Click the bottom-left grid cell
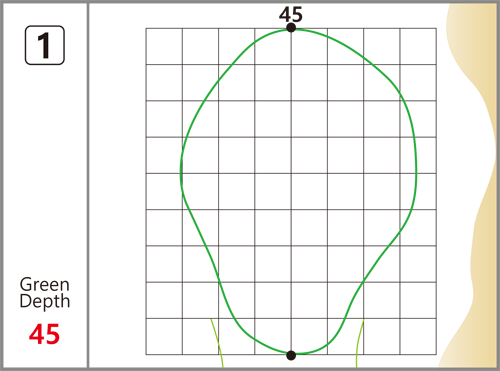Viewport: 500px width, 371px height. coord(164,336)
